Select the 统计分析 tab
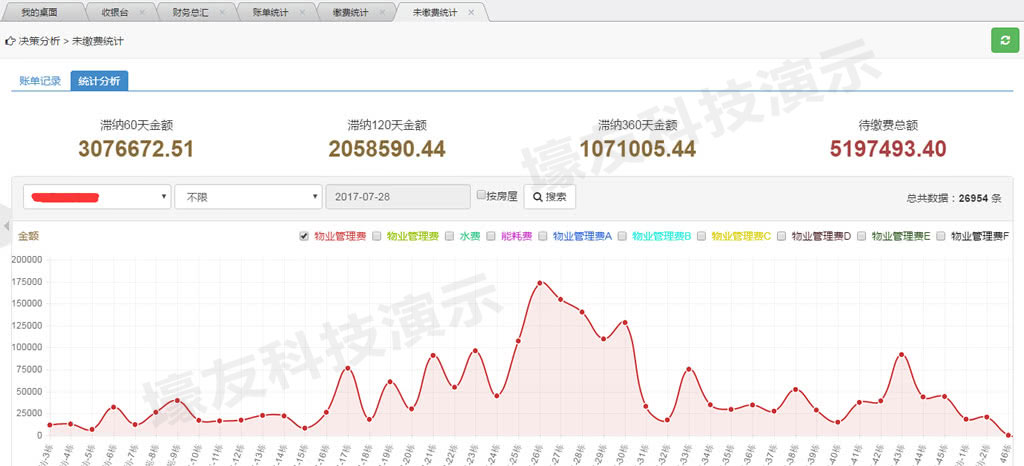This screenshot has height=466, width=1024. tap(99, 81)
